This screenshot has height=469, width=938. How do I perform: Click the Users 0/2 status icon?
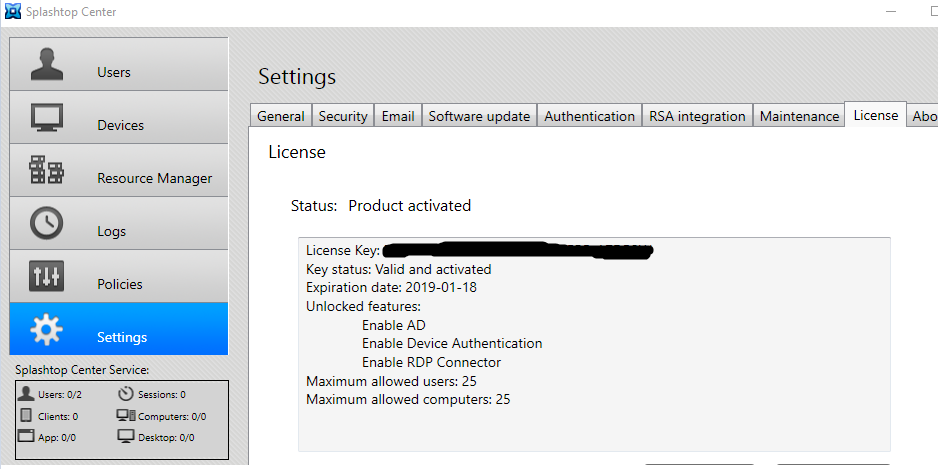pyautogui.click(x=27, y=394)
